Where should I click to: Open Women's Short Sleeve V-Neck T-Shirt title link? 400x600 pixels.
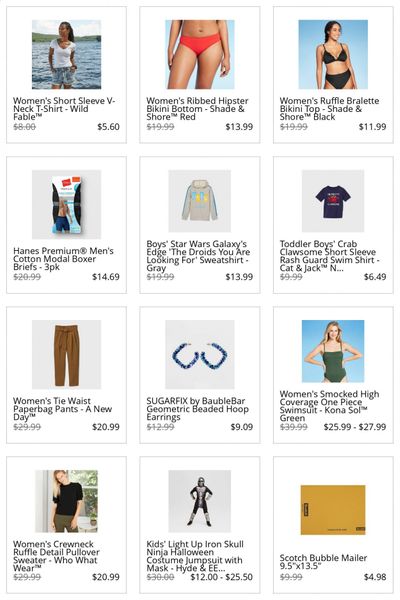point(64,109)
